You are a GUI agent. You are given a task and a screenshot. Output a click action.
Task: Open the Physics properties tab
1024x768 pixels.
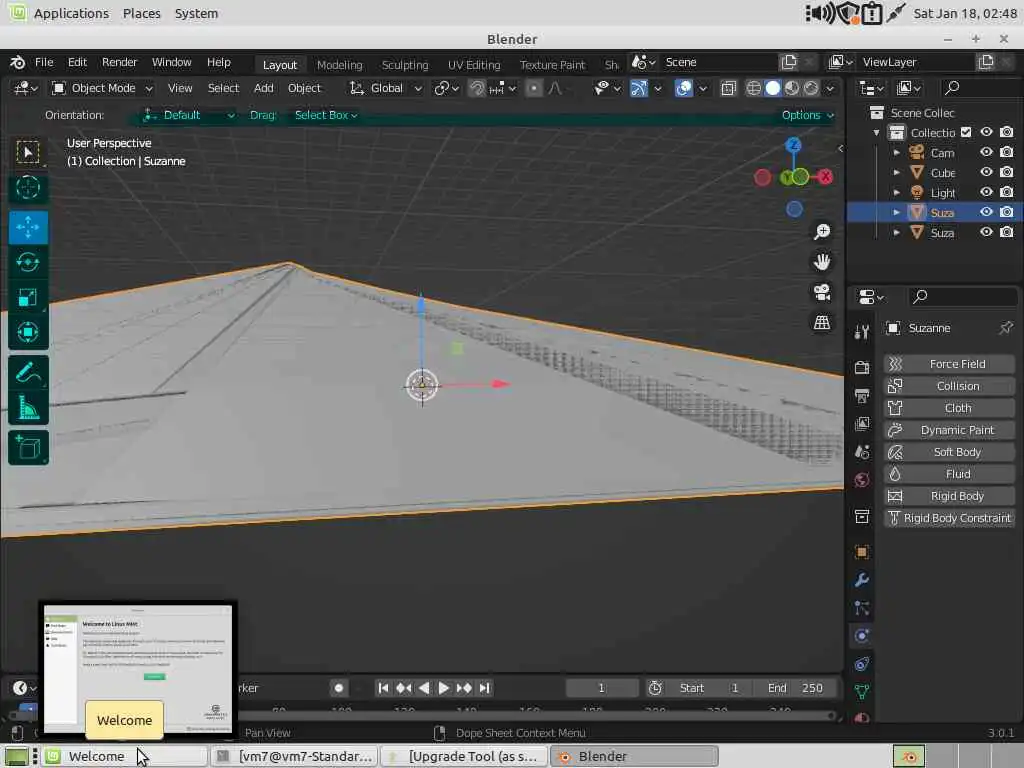(861, 636)
